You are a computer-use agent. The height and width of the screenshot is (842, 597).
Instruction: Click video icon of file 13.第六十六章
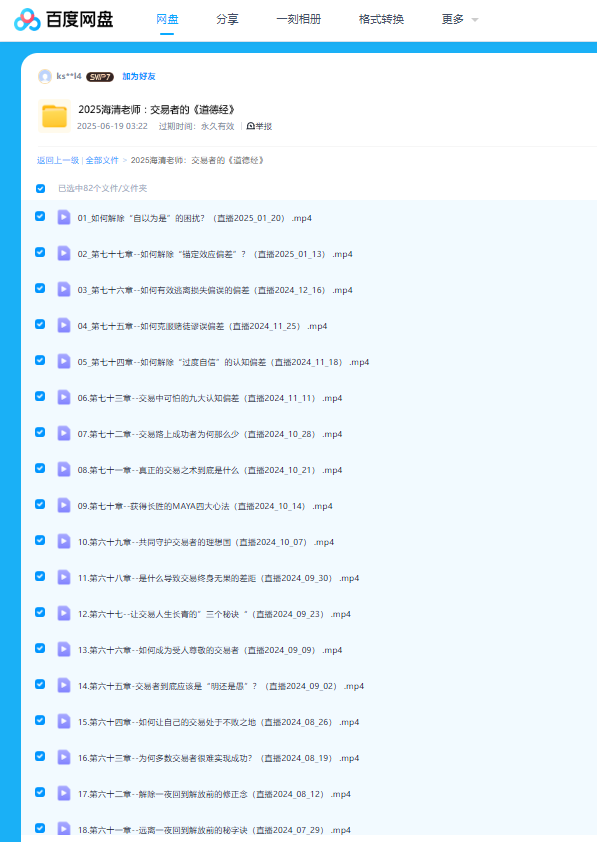click(x=64, y=649)
